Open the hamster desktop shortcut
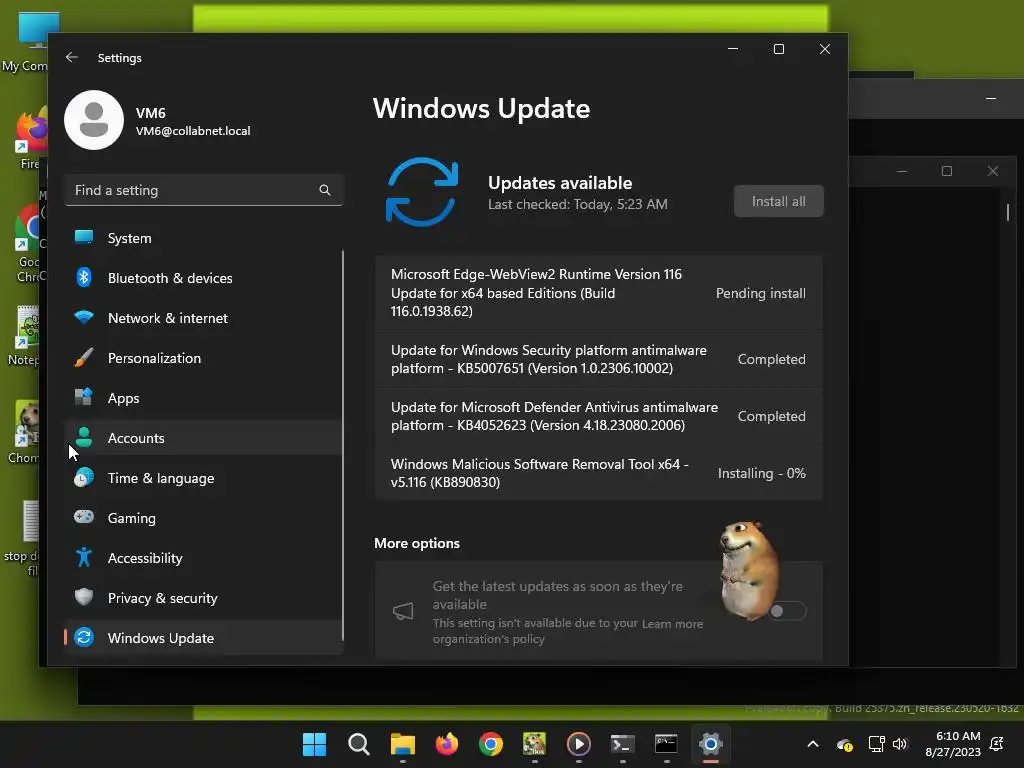Screen dimensions: 1024x768 point(24,432)
